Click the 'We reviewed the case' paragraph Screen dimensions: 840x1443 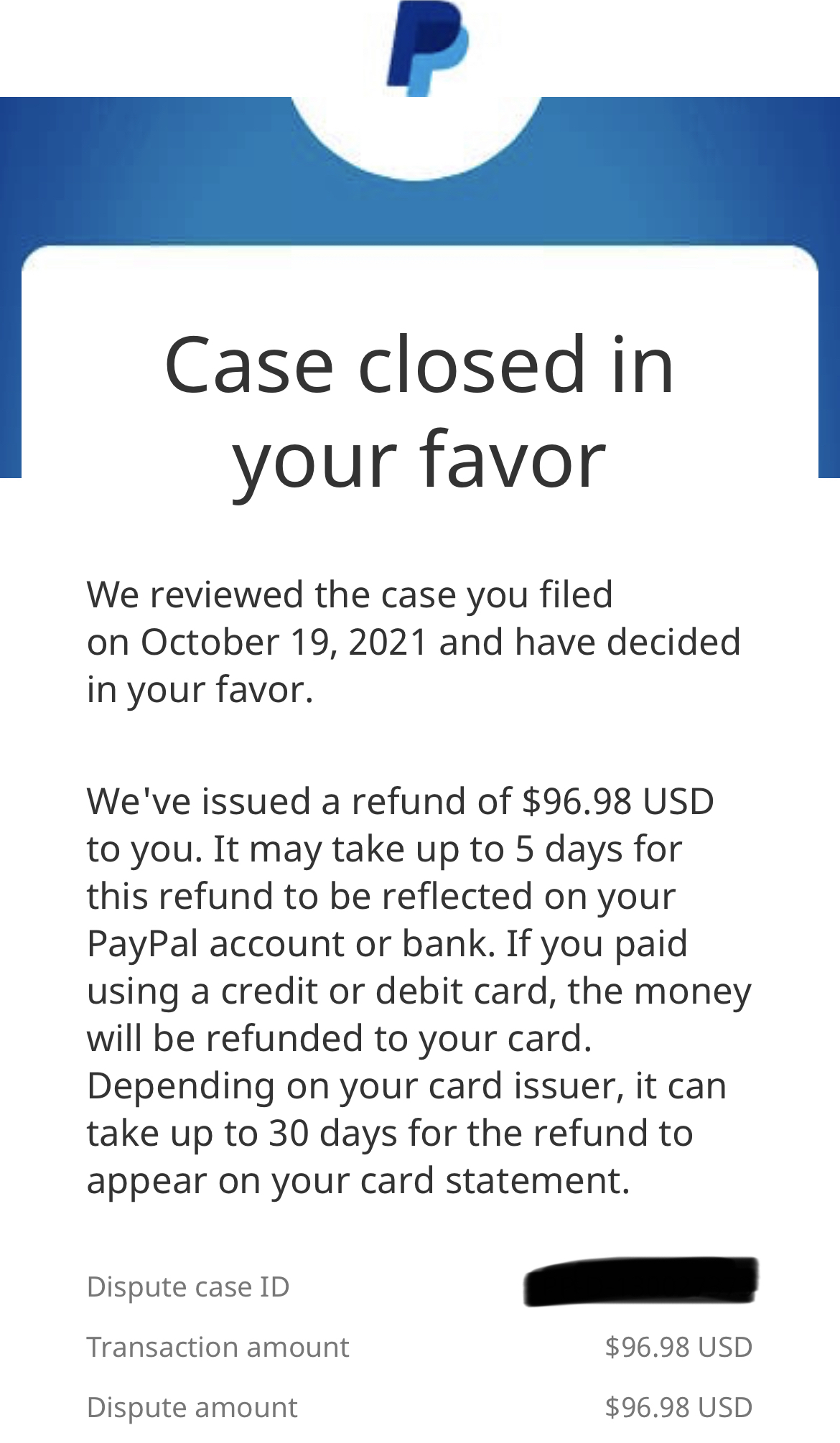click(x=349, y=595)
